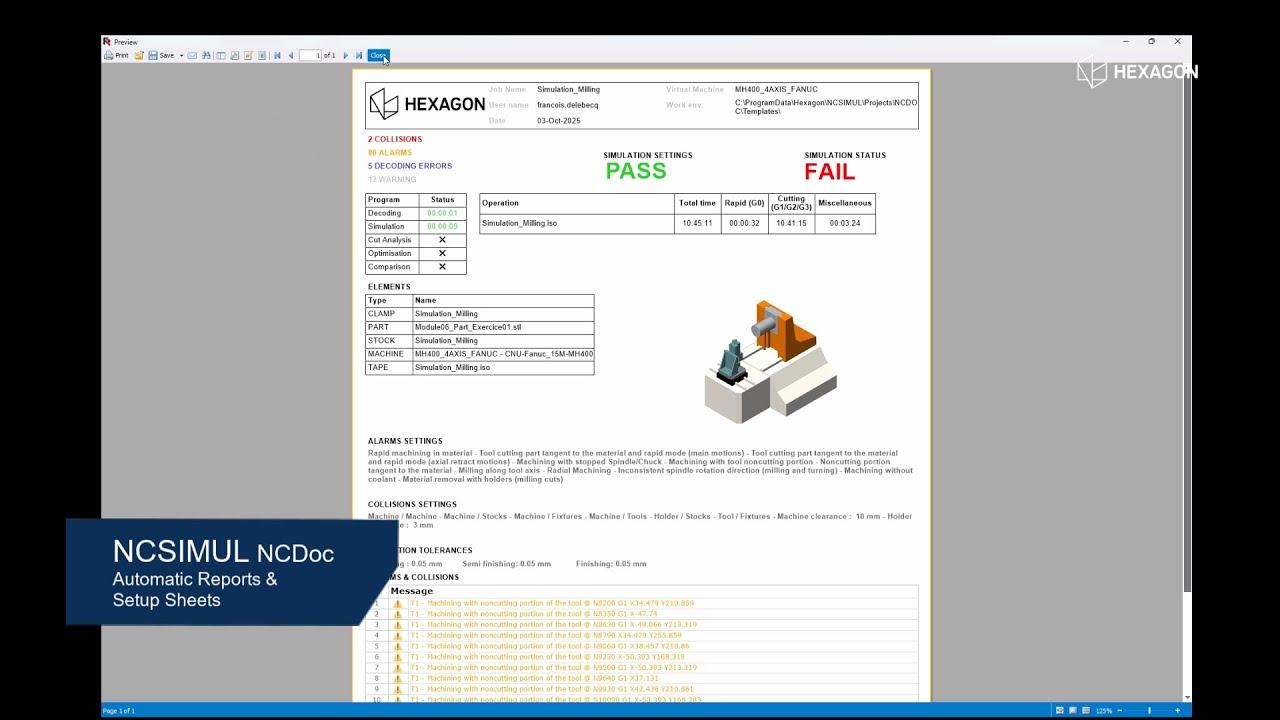Click the green PASS status text
Screen dimensions: 1280x720
pyautogui.click(x=636, y=171)
